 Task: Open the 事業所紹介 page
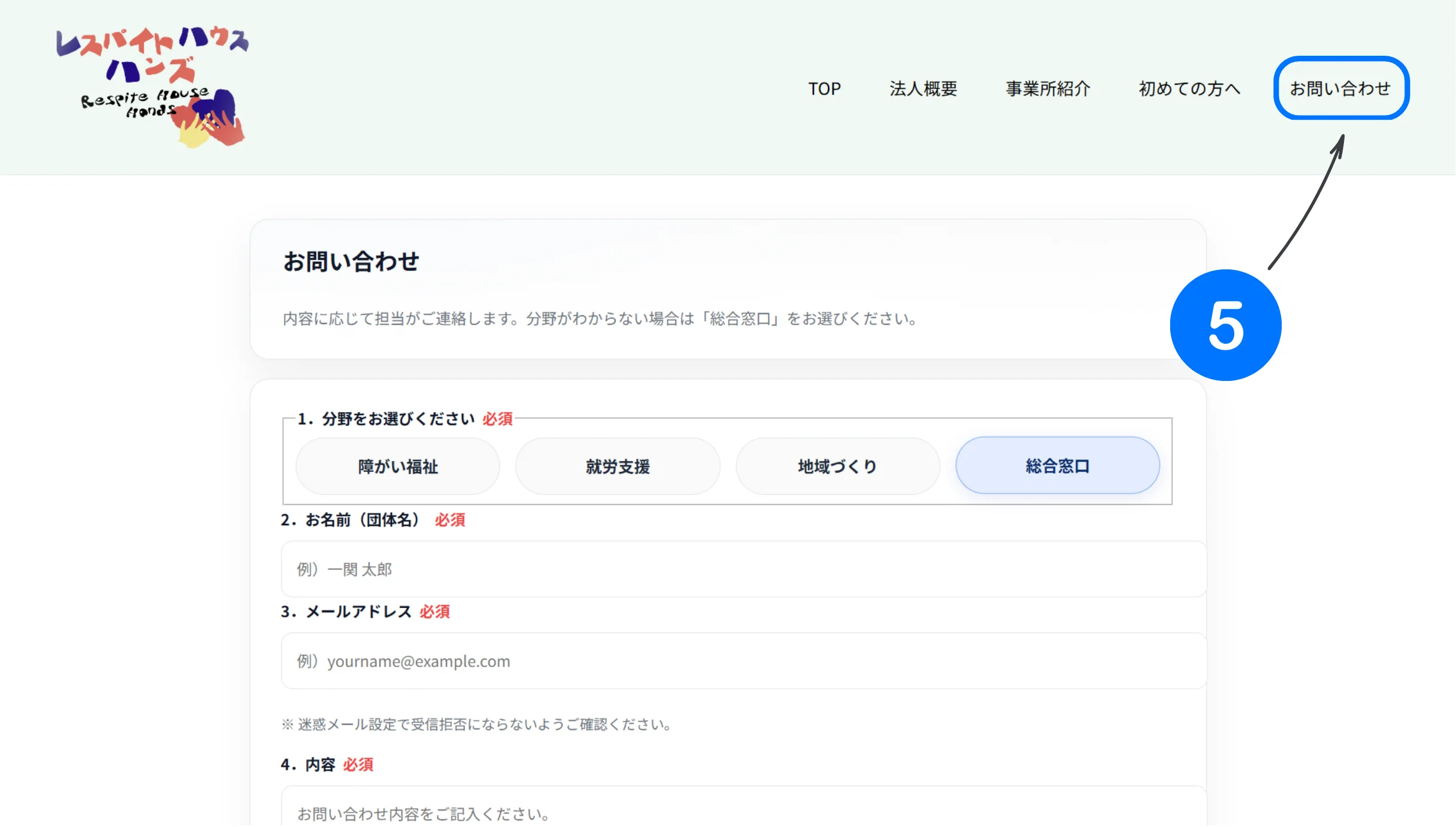click(1048, 89)
